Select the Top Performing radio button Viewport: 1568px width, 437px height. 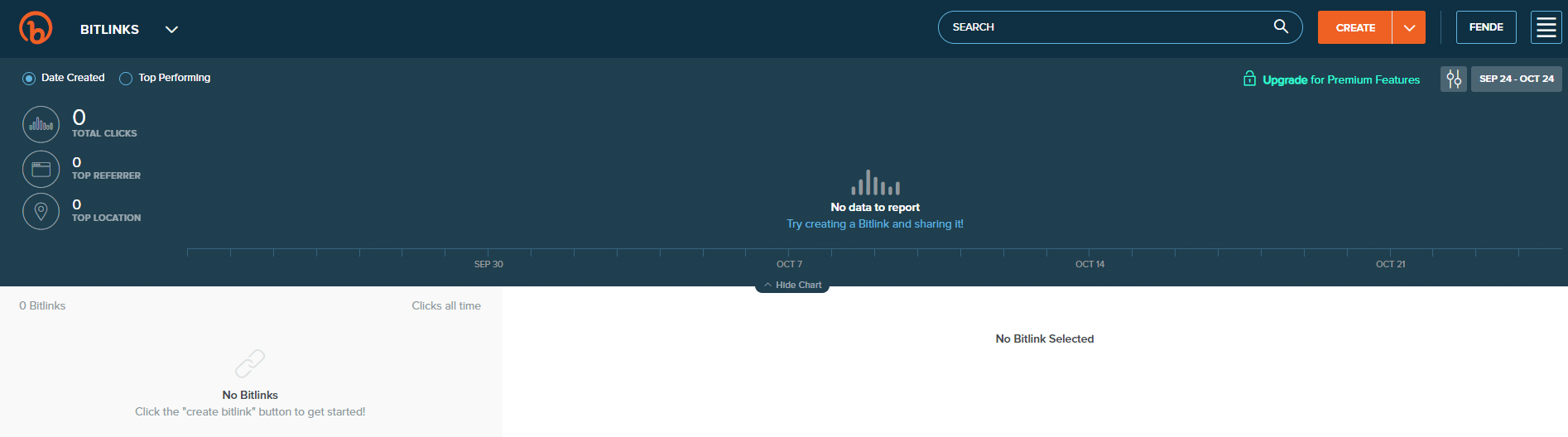click(126, 79)
